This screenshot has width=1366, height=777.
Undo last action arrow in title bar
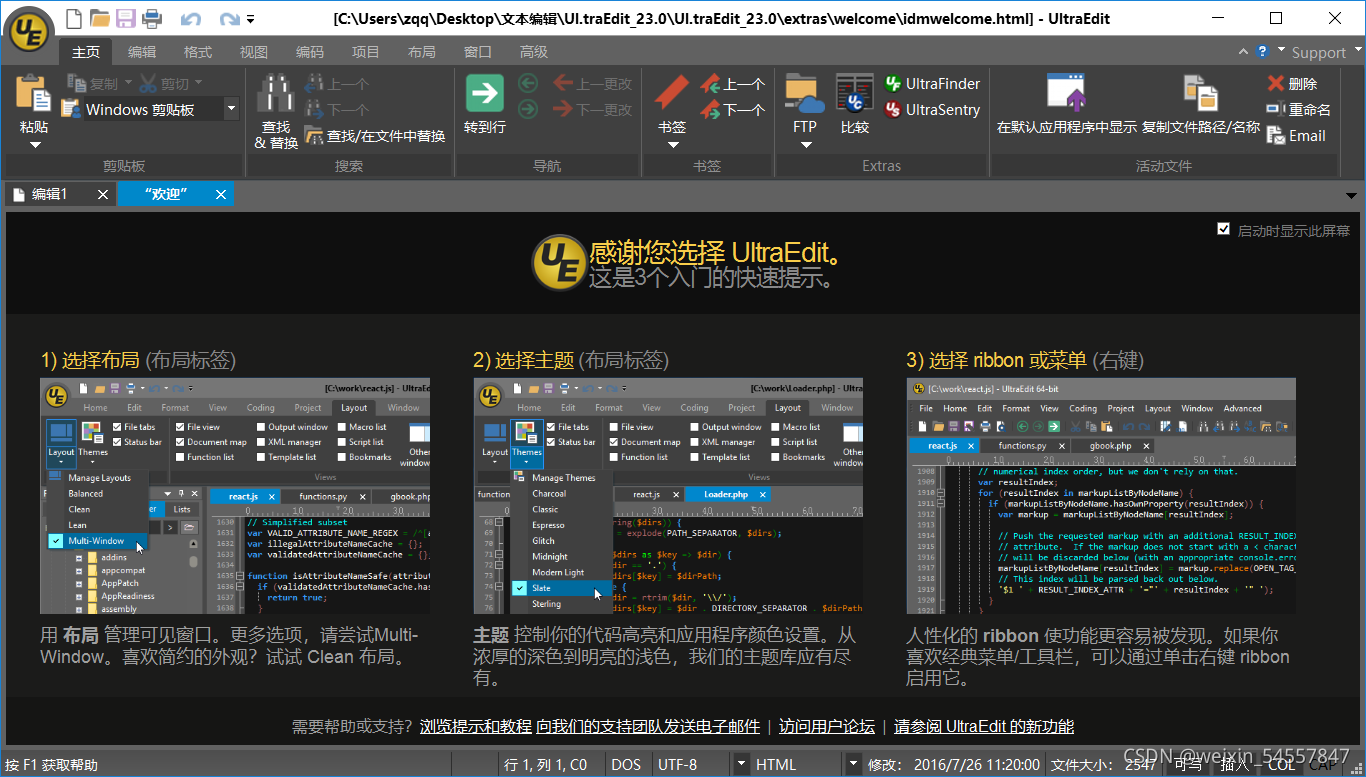(x=190, y=19)
